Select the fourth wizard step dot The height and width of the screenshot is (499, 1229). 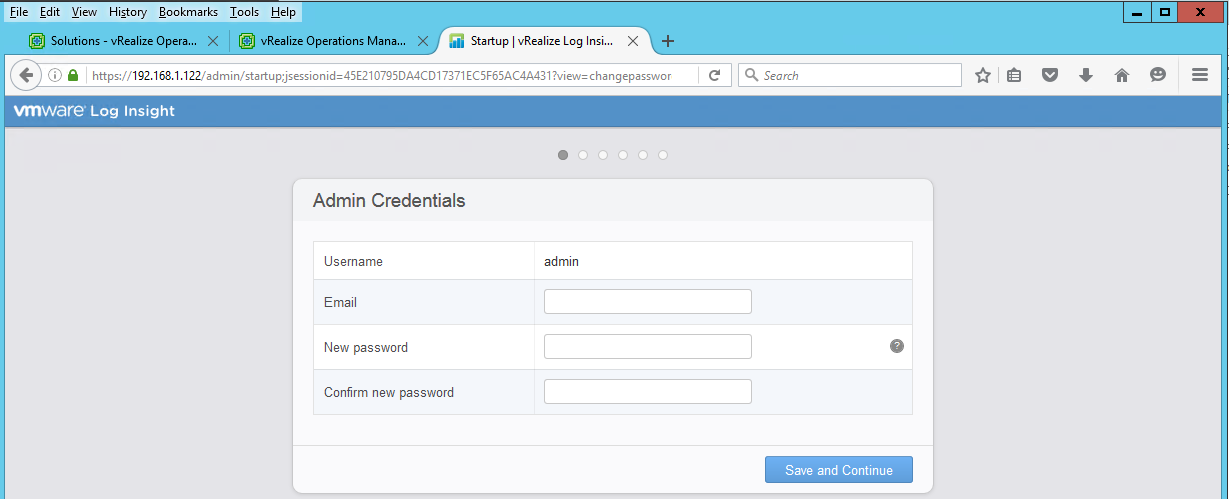[623, 155]
